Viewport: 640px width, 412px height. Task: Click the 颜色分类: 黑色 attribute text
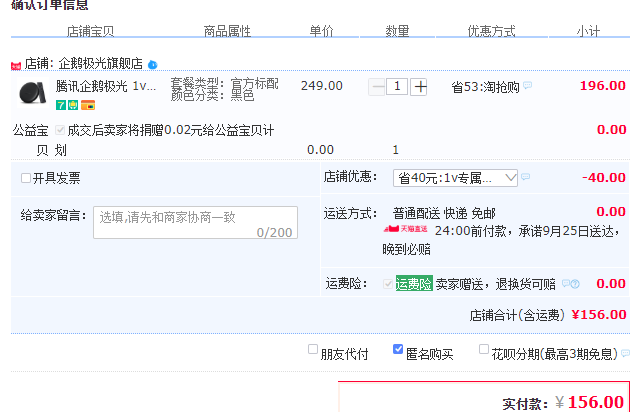[x=212, y=95]
